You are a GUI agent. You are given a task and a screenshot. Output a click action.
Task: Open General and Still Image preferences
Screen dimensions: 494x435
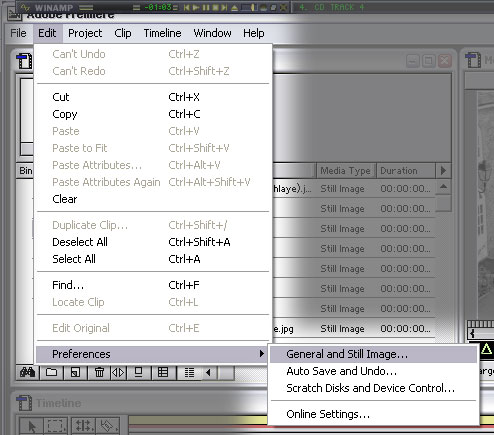pyautogui.click(x=373, y=354)
